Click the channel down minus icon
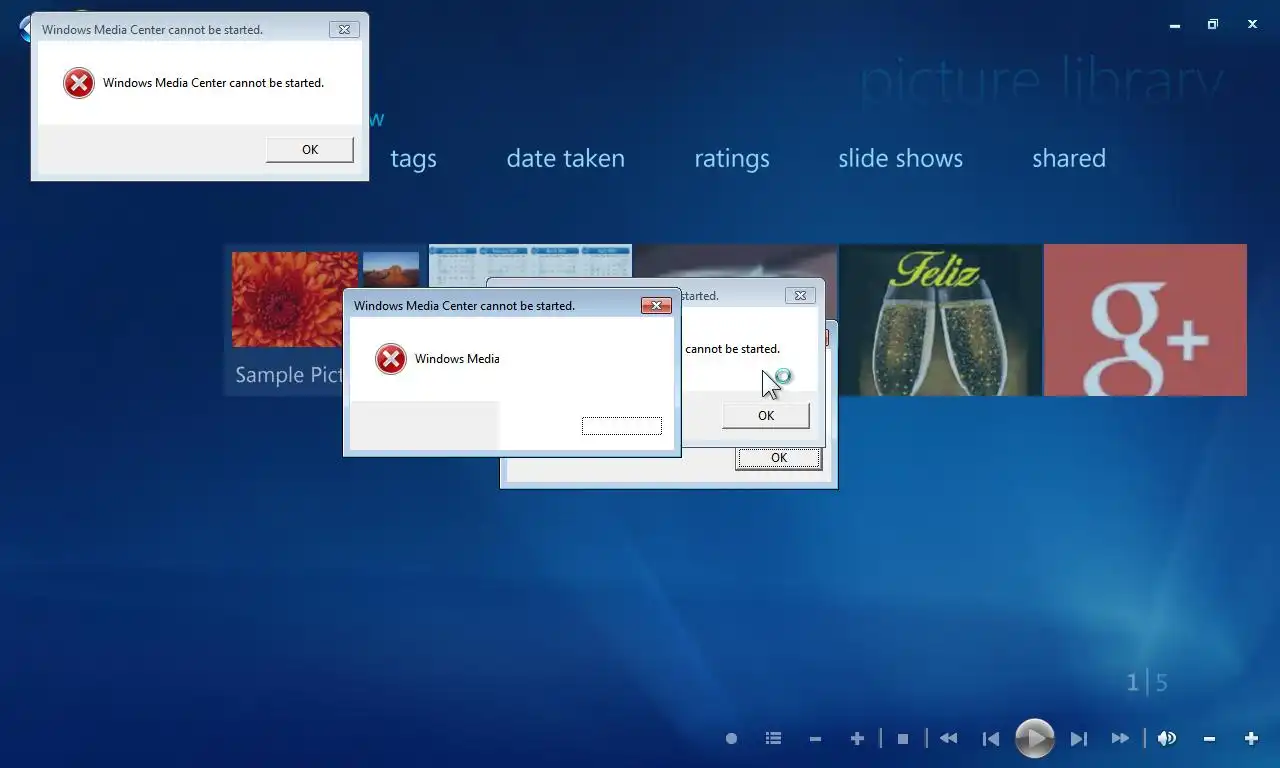The height and width of the screenshot is (768, 1280). click(815, 739)
